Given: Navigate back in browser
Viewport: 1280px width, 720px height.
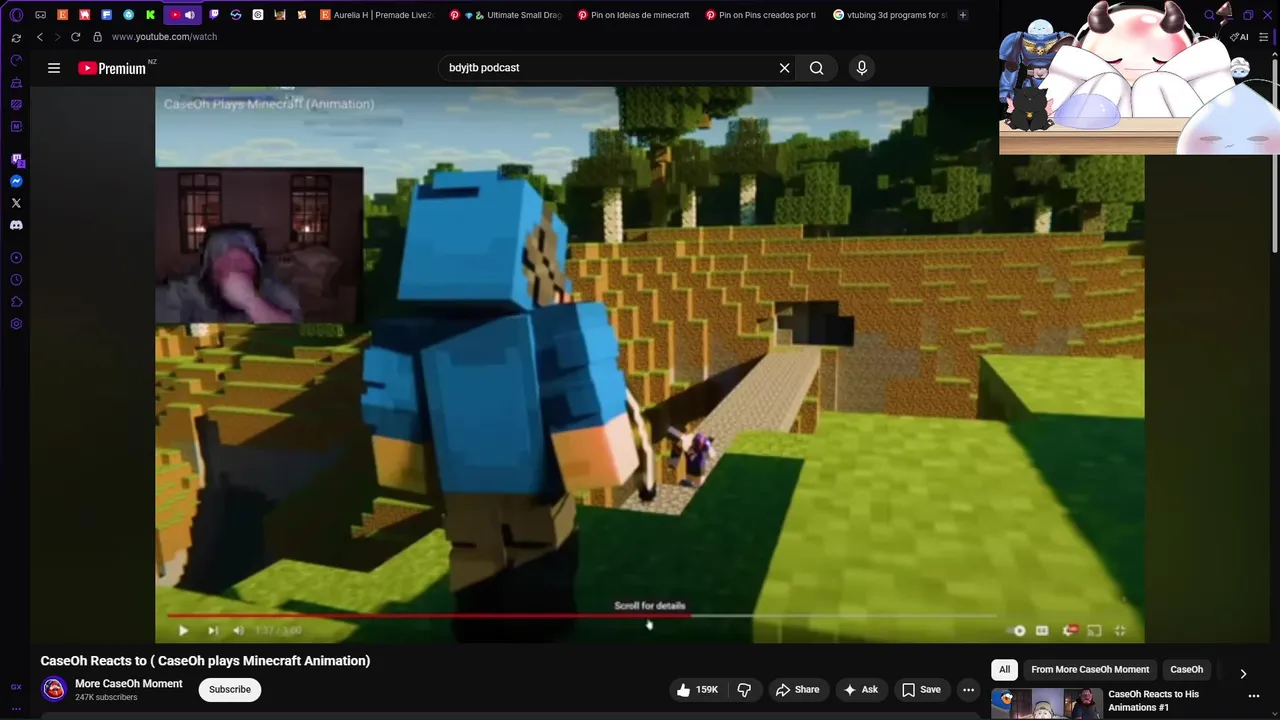Looking at the screenshot, I should (40, 37).
